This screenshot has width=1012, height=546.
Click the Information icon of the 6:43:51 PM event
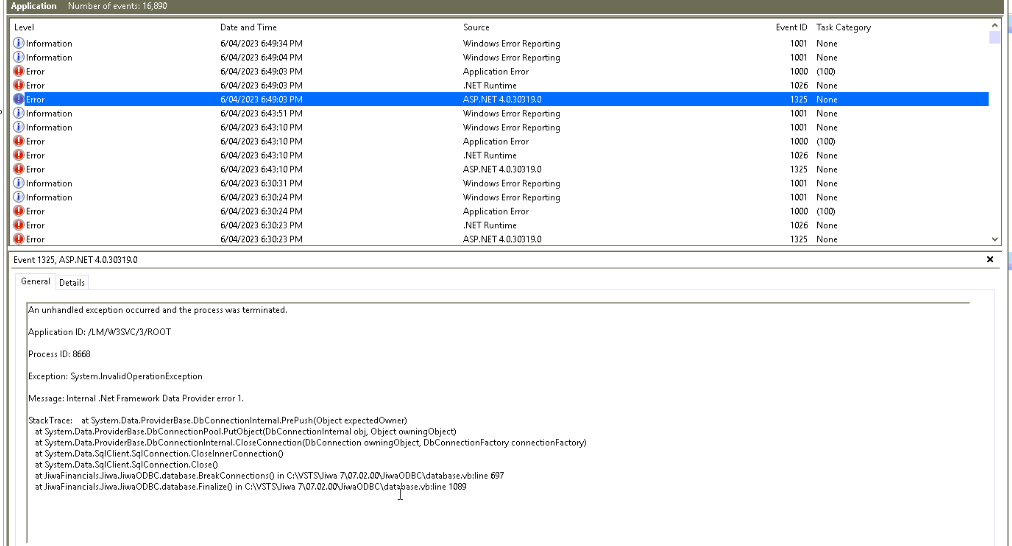[x=19, y=114]
